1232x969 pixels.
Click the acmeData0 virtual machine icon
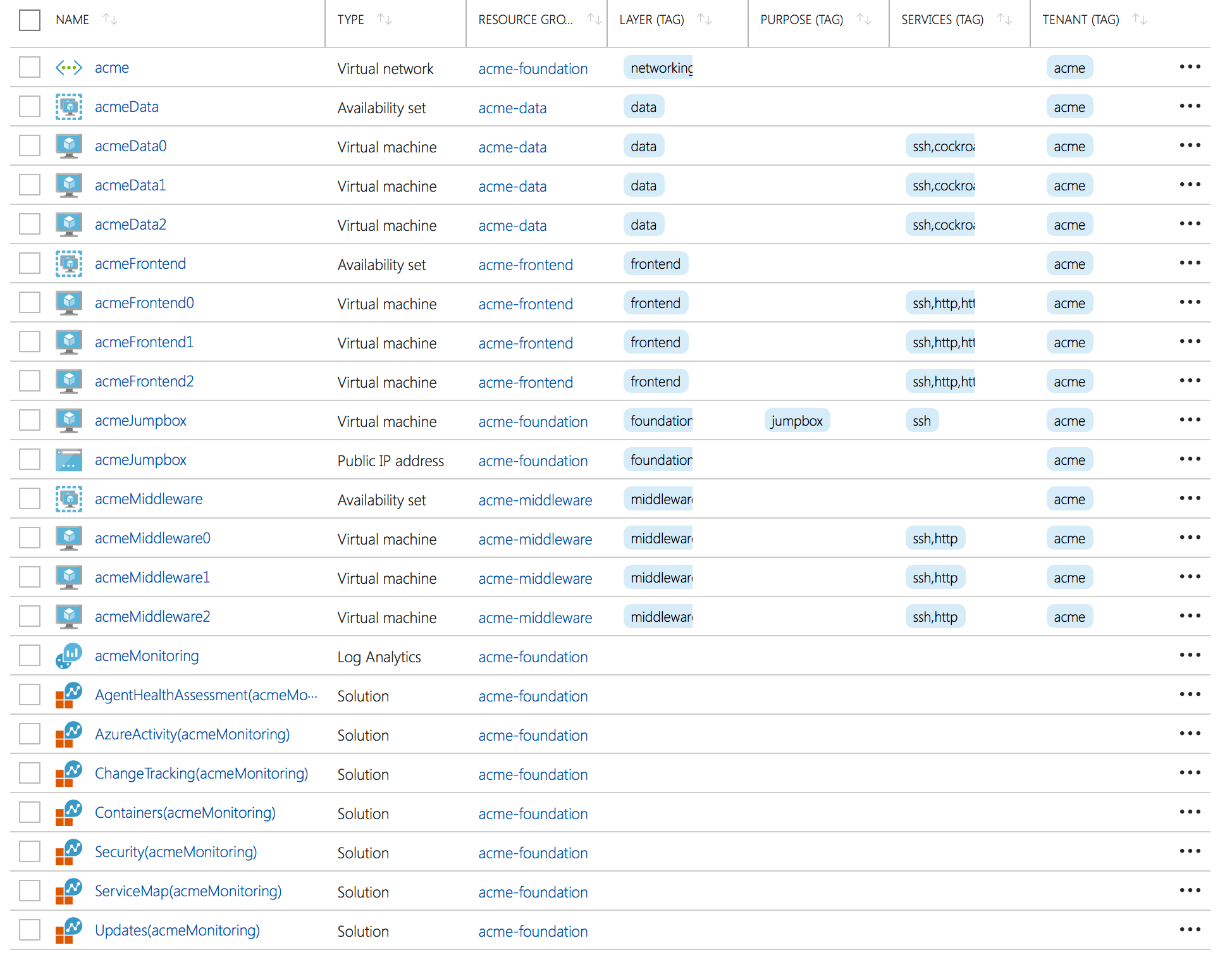68,146
